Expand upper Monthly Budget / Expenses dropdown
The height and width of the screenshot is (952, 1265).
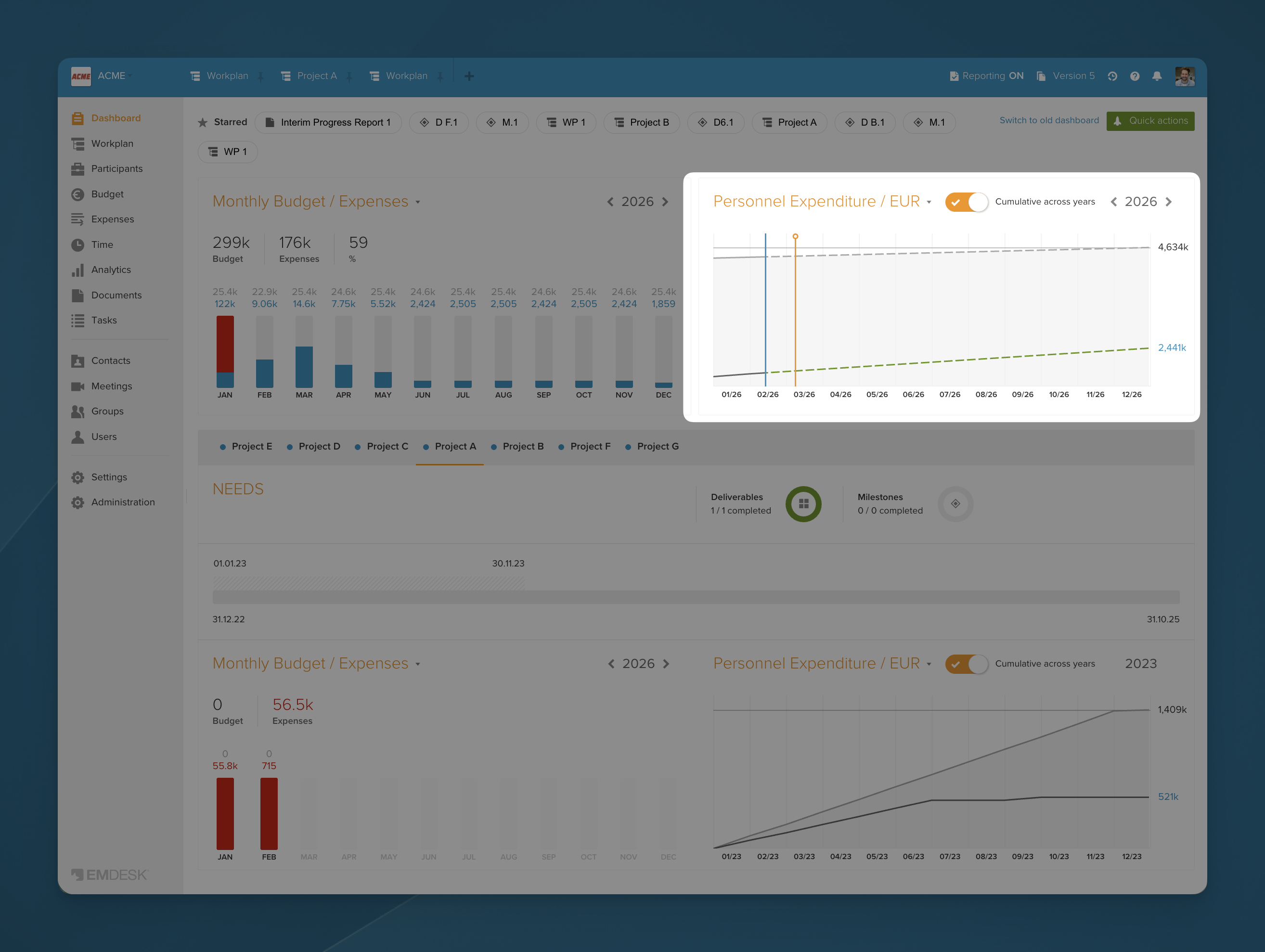point(418,203)
